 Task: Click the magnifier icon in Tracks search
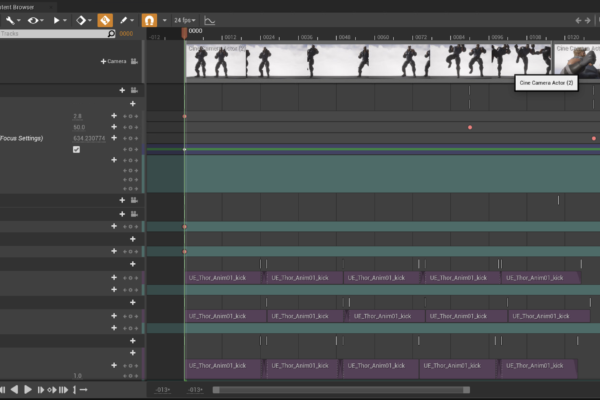pos(111,34)
